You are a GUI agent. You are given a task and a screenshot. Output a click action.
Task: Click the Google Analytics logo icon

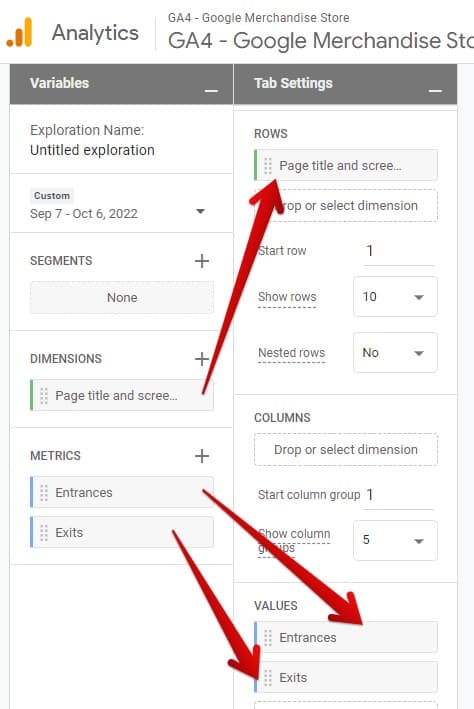pyautogui.click(x=19, y=32)
